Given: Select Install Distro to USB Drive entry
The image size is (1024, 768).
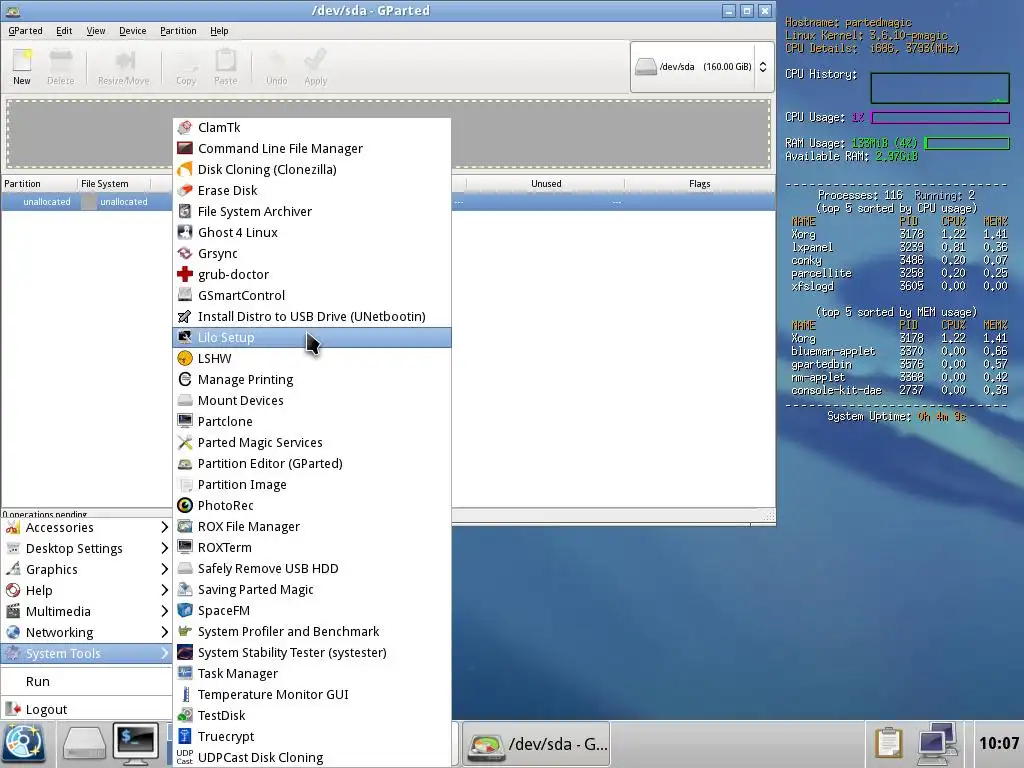Looking at the screenshot, I should point(312,317).
